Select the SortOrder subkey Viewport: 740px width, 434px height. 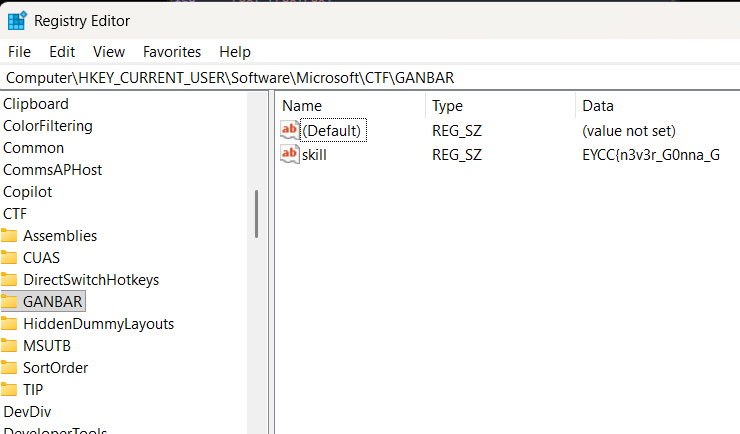point(56,367)
